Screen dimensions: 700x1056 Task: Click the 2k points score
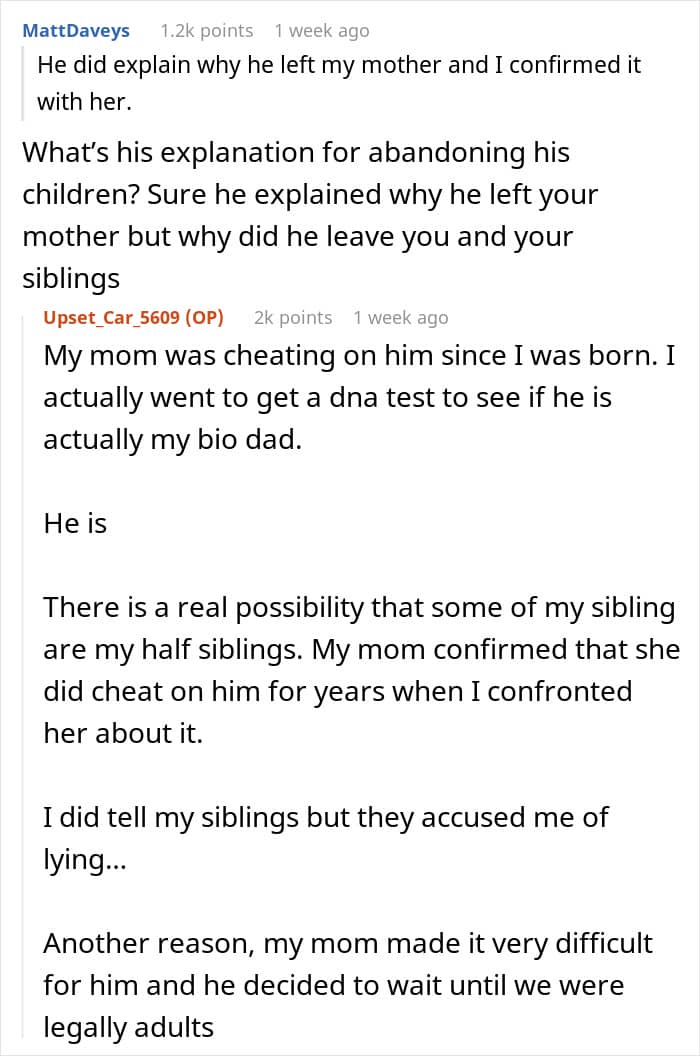pos(293,318)
